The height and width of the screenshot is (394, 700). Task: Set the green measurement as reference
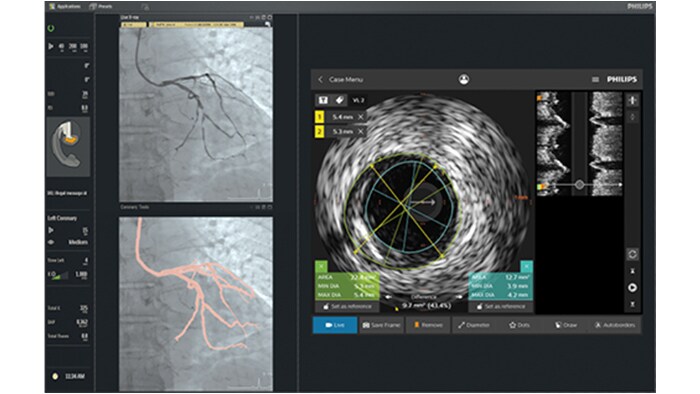pos(347,307)
